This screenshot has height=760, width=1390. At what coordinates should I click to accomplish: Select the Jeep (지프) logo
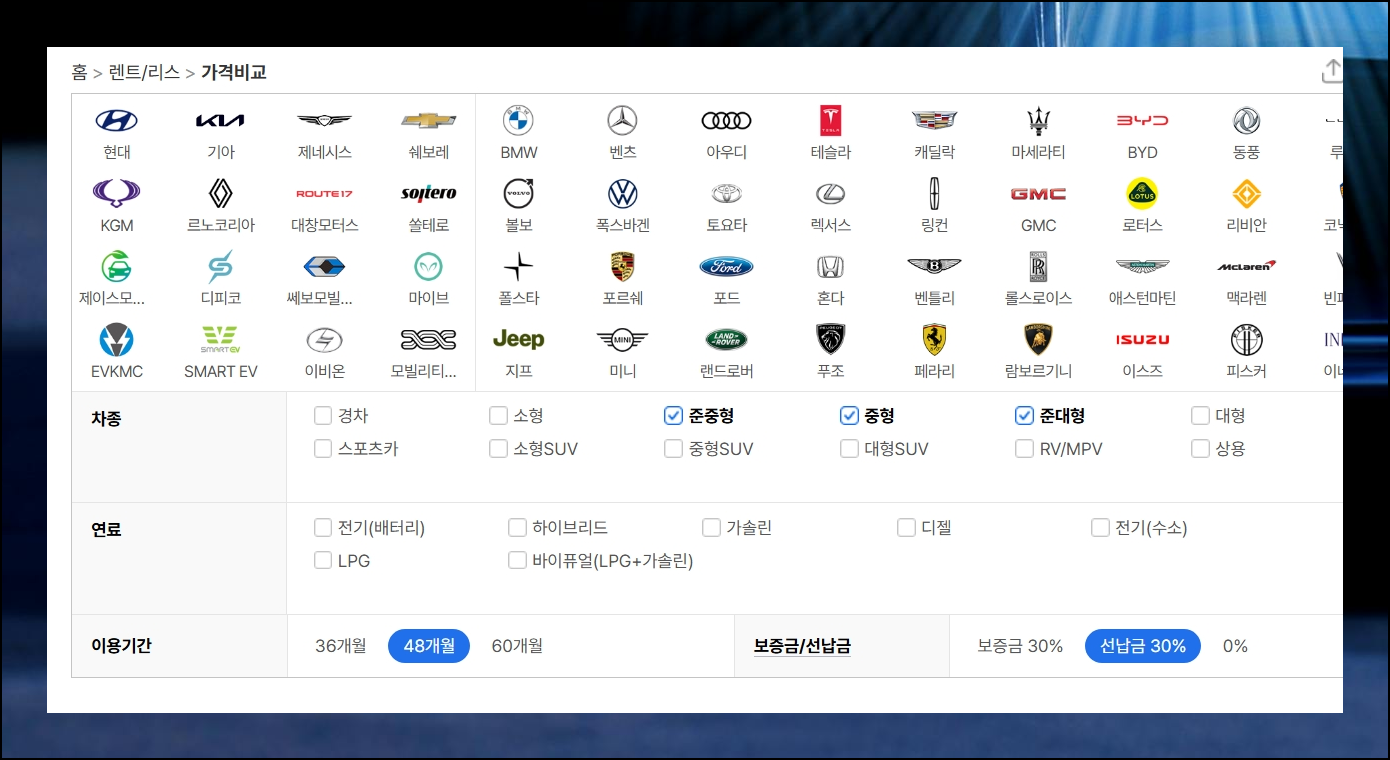pyautogui.click(x=518, y=340)
